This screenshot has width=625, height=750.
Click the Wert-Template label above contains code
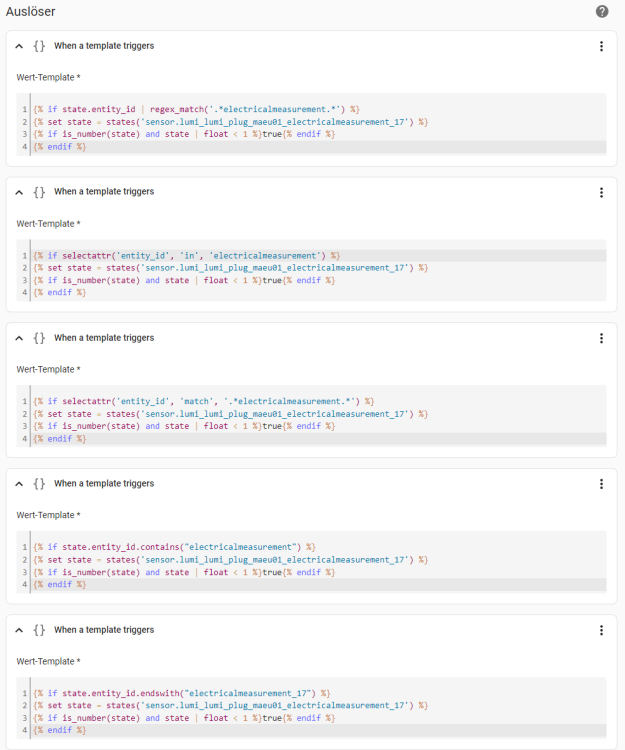click(x=48, y=515)
